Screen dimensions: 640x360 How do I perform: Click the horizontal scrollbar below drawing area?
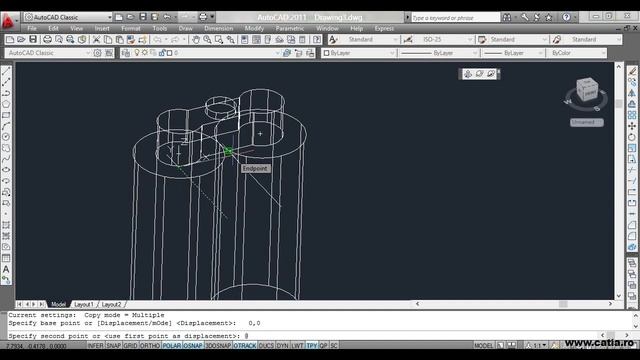click(x=514, y=304)
